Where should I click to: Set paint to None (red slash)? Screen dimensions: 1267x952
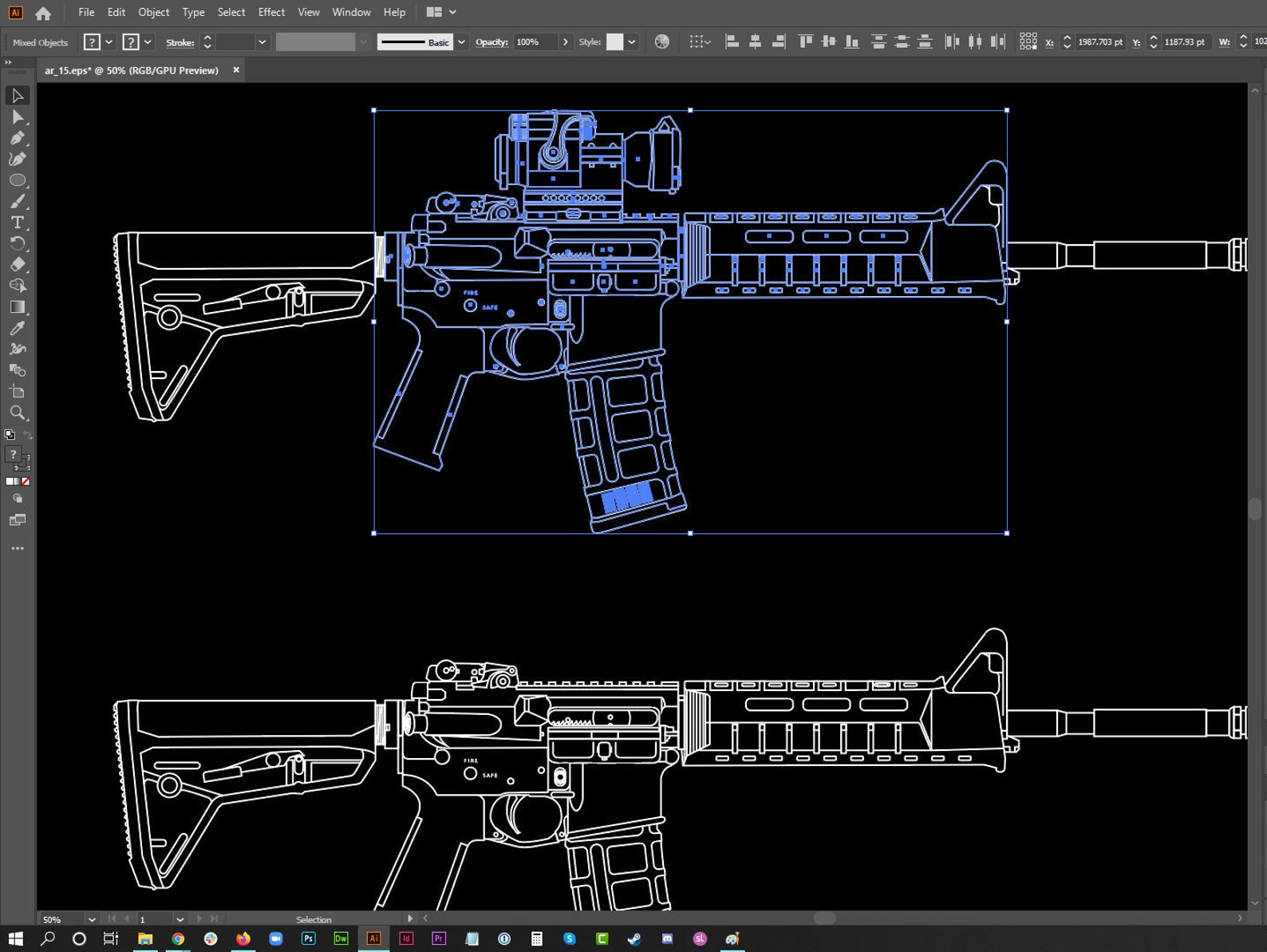point(26,481)
